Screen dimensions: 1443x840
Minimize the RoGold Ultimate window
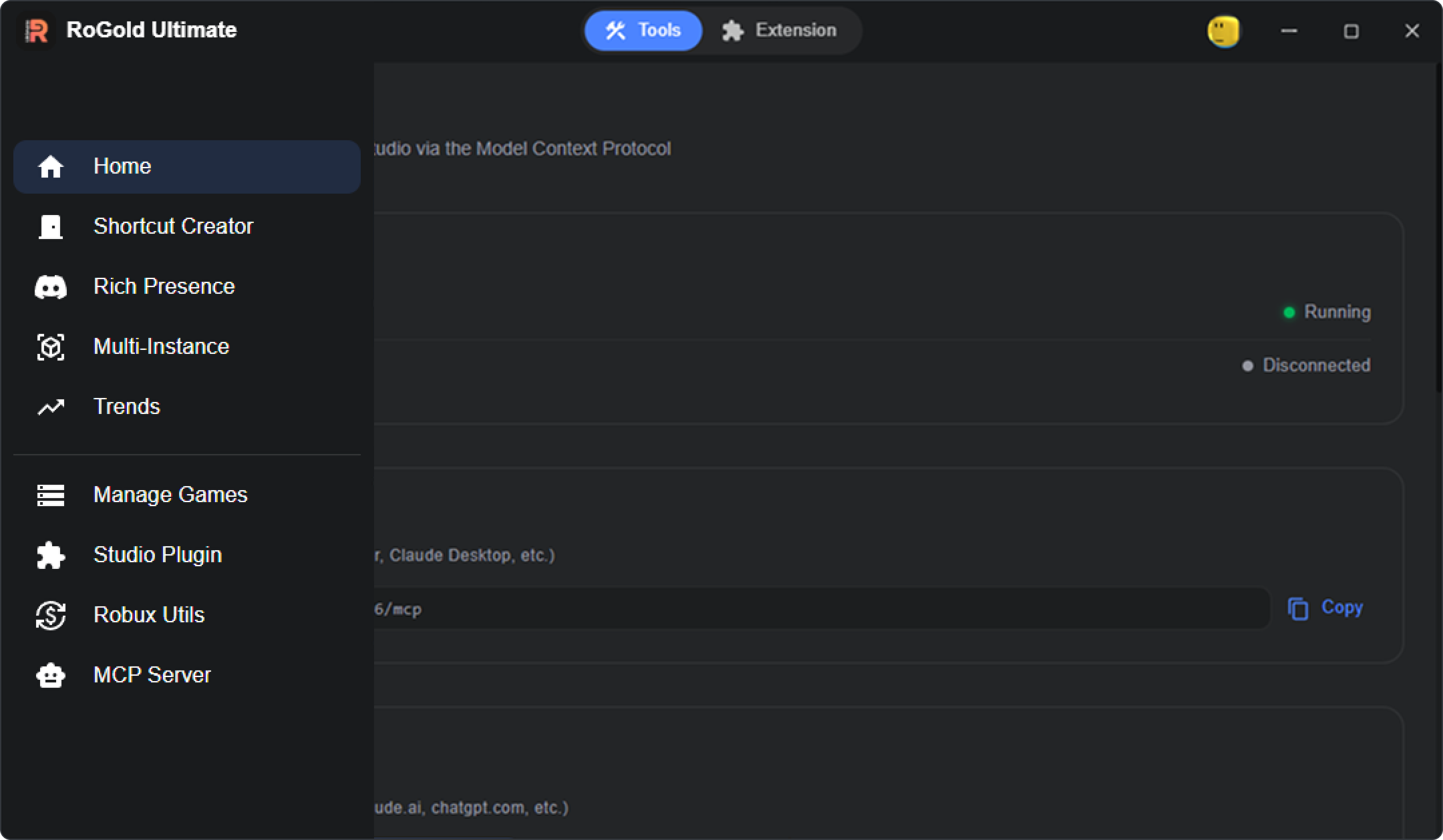point(1289,31)
